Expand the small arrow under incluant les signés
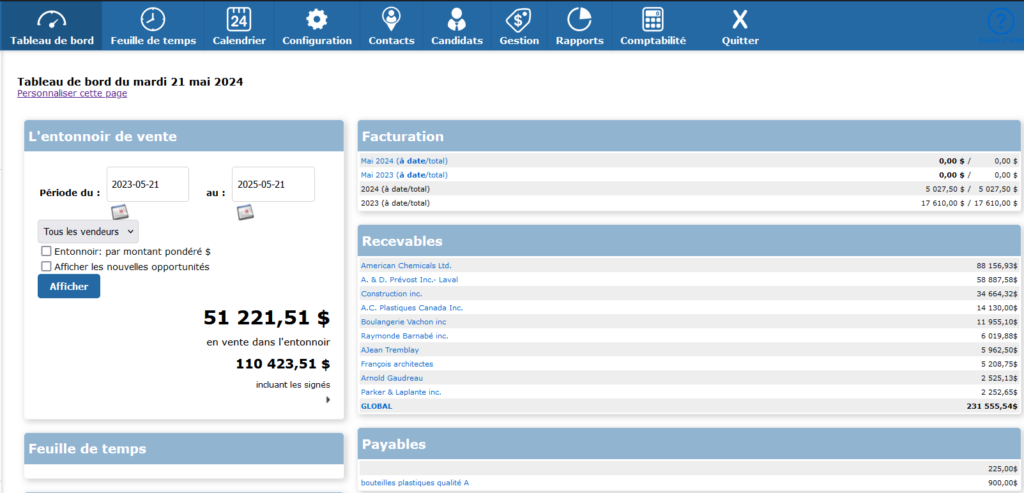Image resolution: width=1024 pixels, height=493 pixels. coord(327,400)
